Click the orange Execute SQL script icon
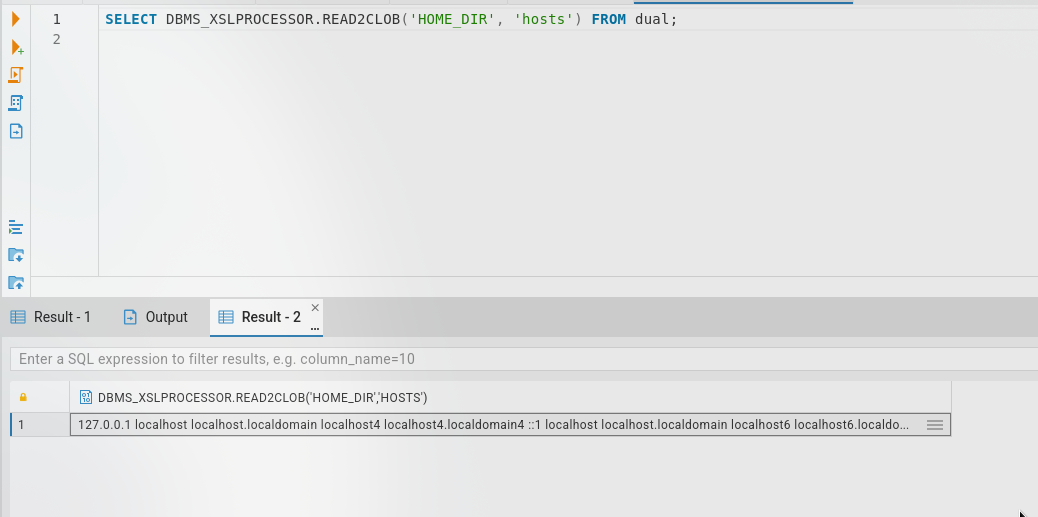This screenshot has width=1038, height=517. coord(16,75)
